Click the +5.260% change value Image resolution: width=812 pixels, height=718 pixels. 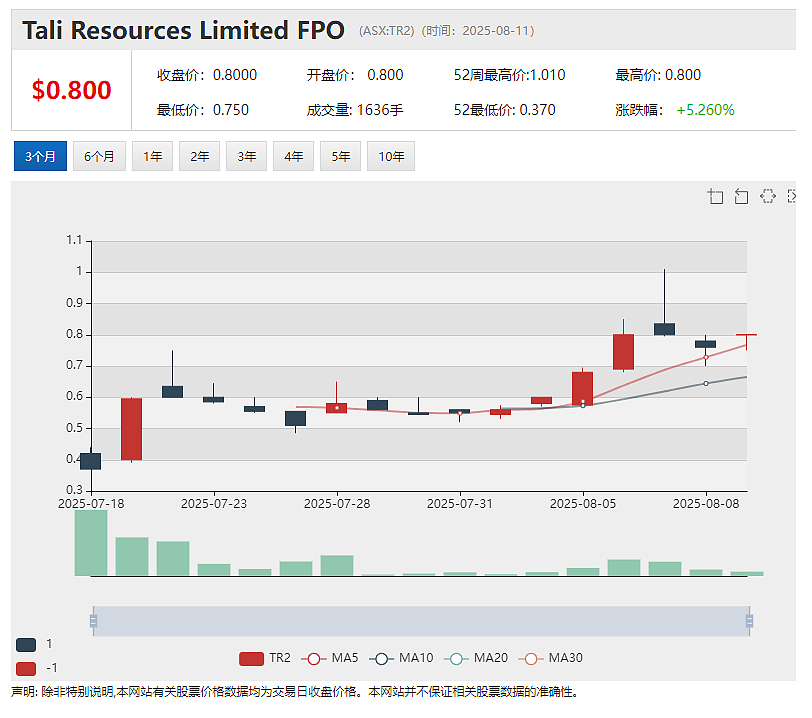pyautogui.click(x=705, y=110)
